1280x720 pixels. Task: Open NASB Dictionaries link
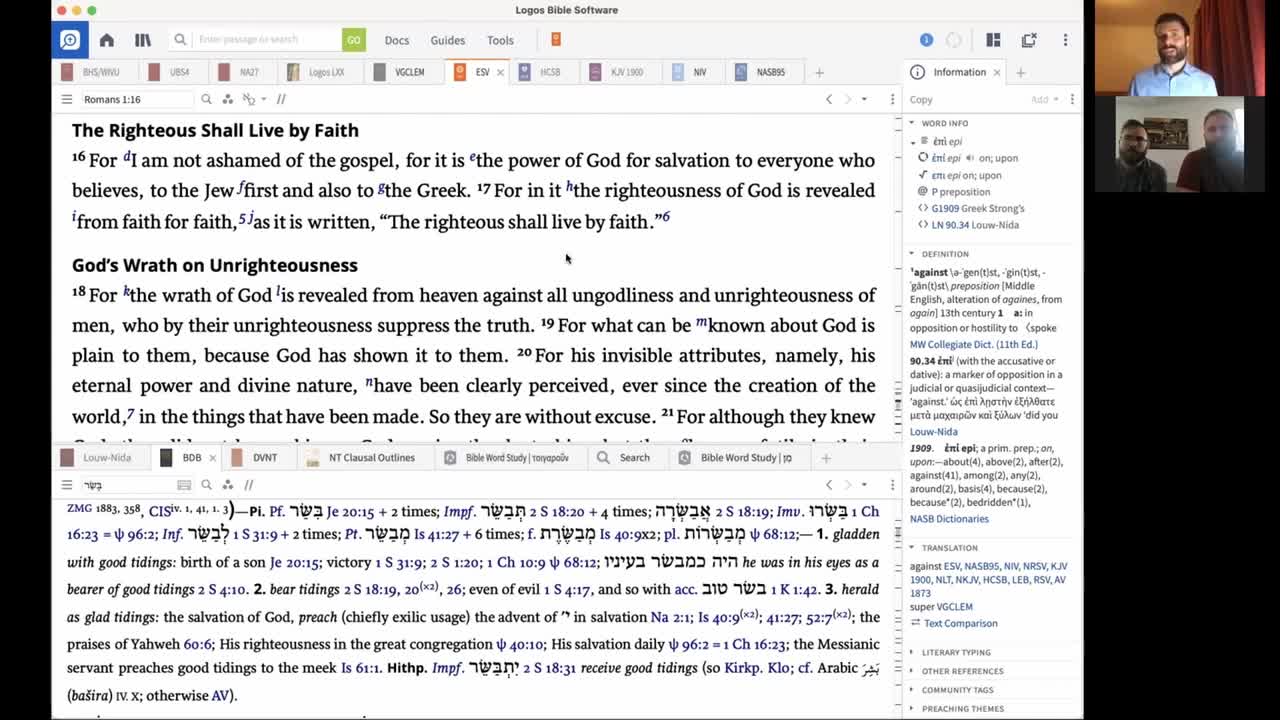949,518
